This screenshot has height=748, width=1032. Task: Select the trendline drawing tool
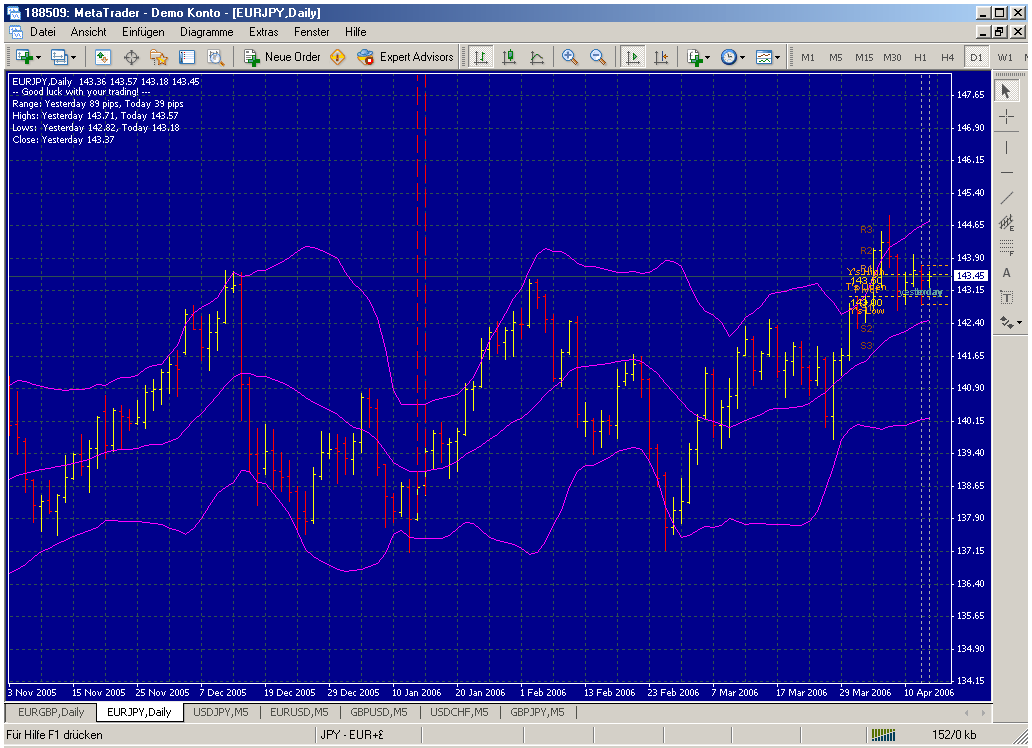tap(1006, 198)
